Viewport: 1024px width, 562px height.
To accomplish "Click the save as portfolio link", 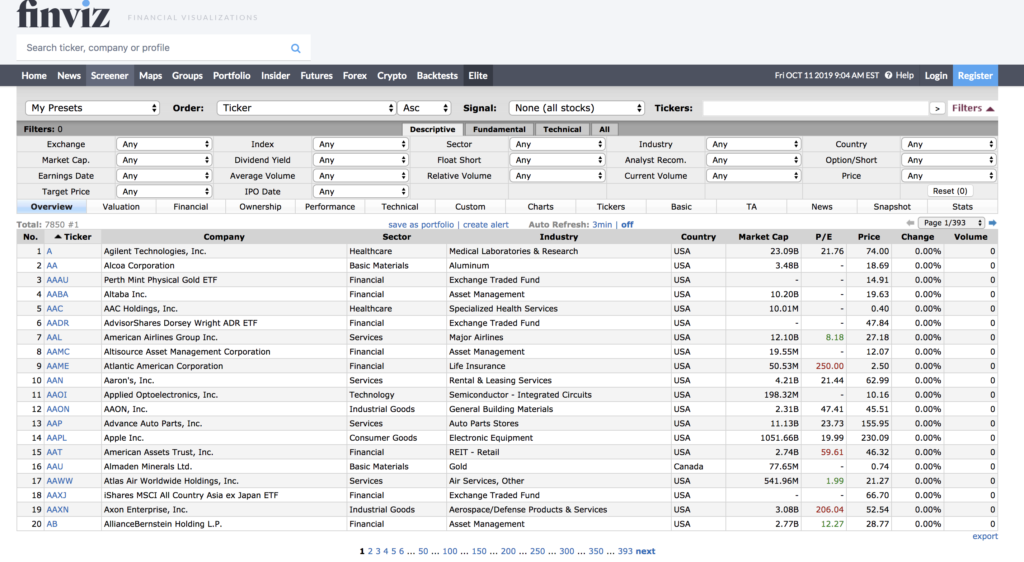I will (x=421, y=225).
